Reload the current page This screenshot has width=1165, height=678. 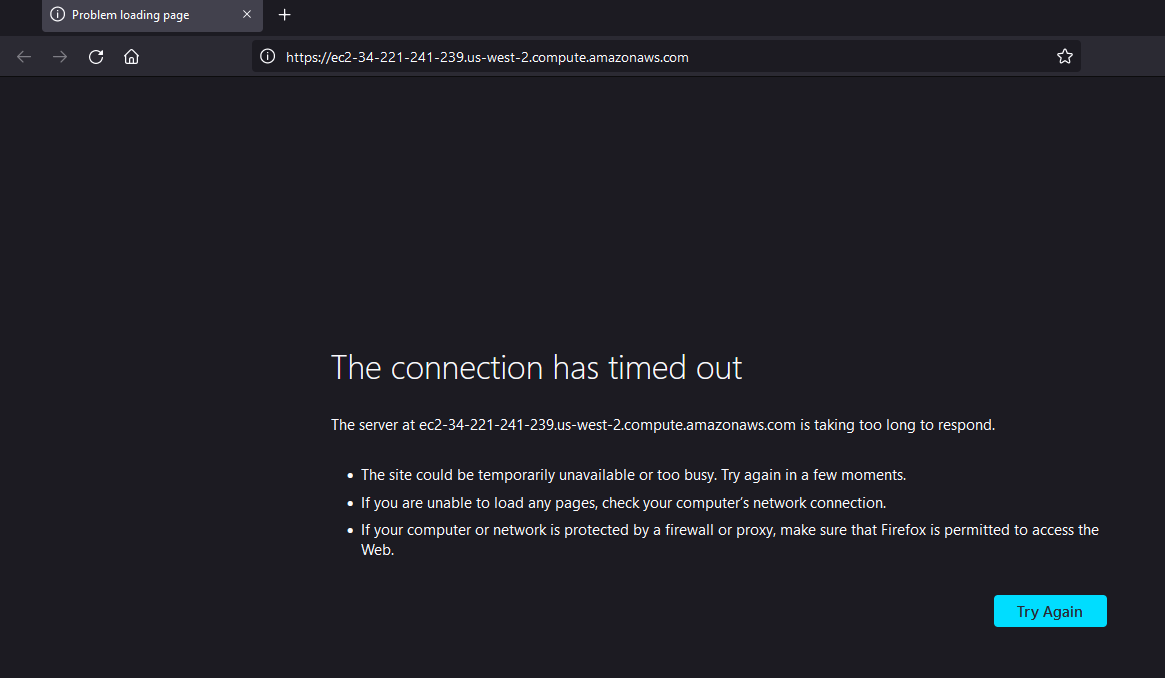click(x=96, y=57)
